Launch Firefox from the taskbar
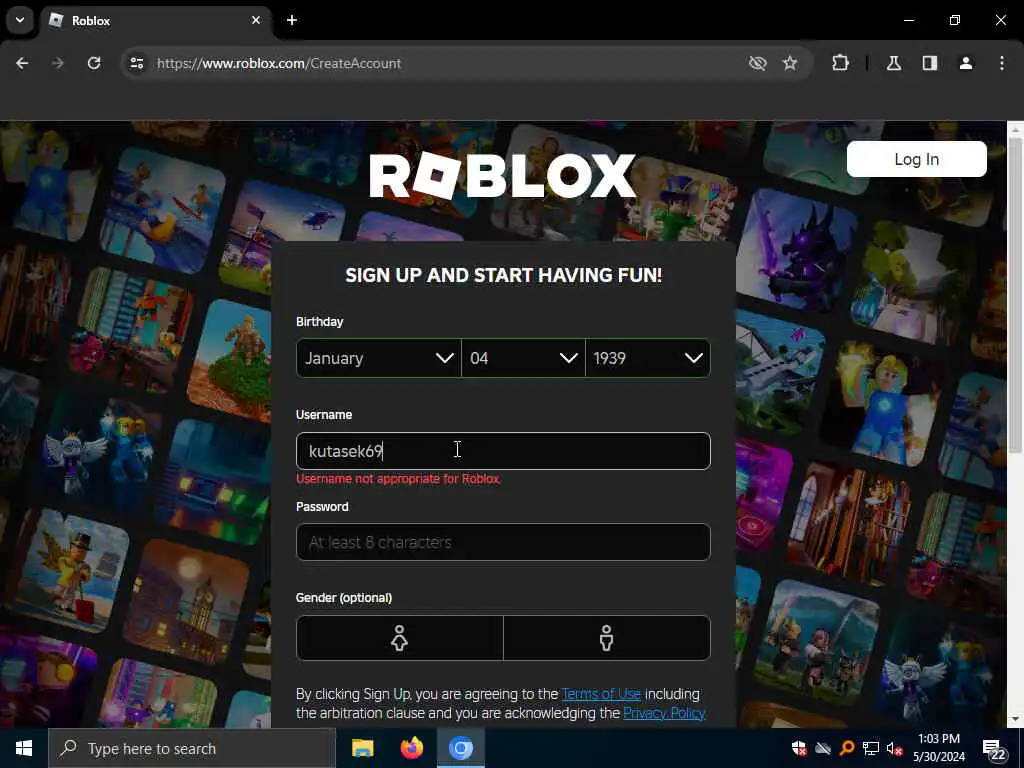 pyautogui.click(x=411, y=748)
